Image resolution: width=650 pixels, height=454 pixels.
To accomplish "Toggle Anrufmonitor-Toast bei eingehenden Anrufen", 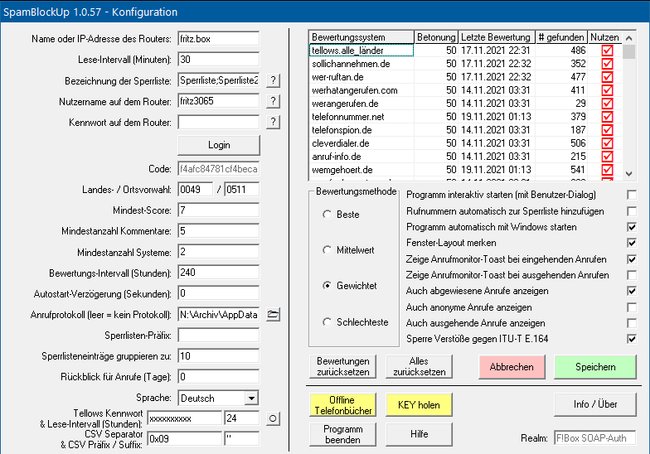I will point(631,259).
